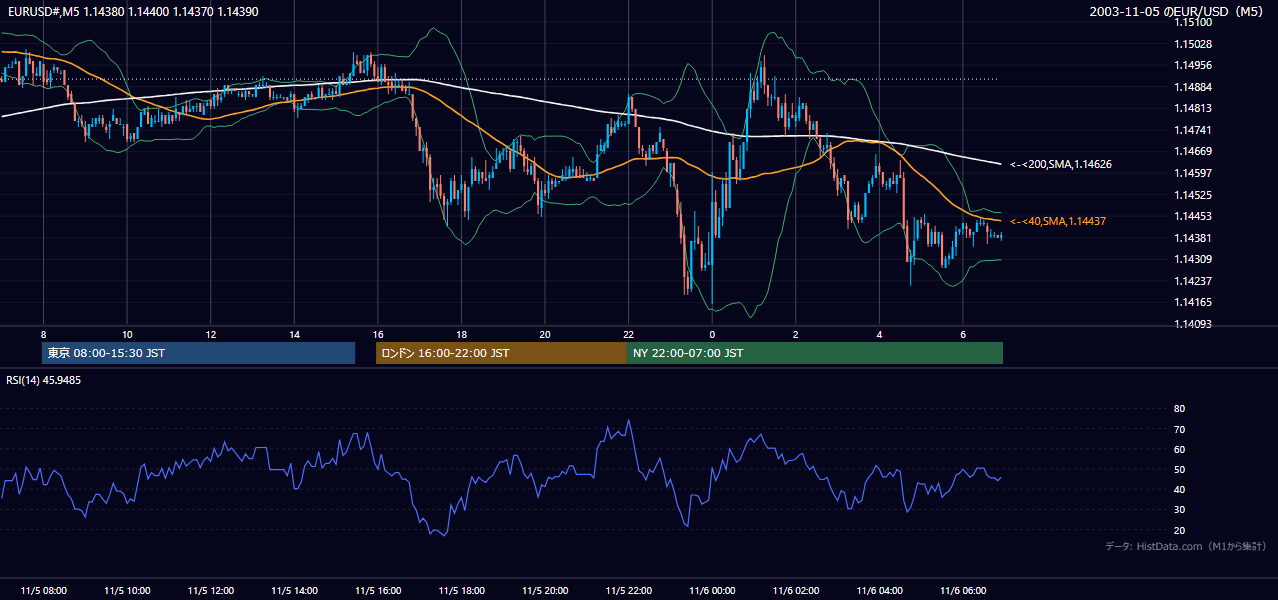Click the hour 20 label under the price chart
The image size is (1278, 600).
pyautogui.click(x=545, y=334)
